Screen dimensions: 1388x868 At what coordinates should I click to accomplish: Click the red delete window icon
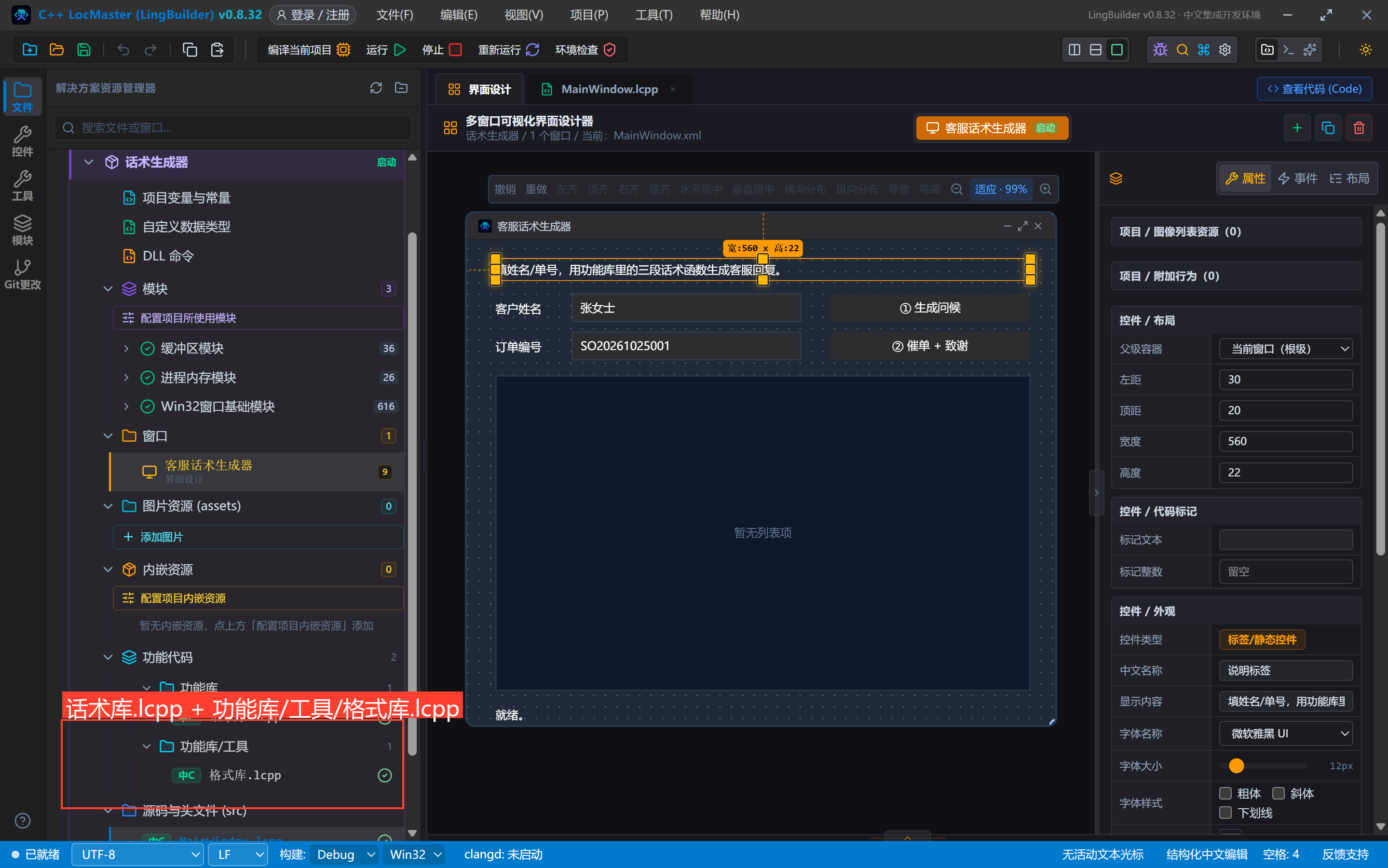click(1359, 128)
